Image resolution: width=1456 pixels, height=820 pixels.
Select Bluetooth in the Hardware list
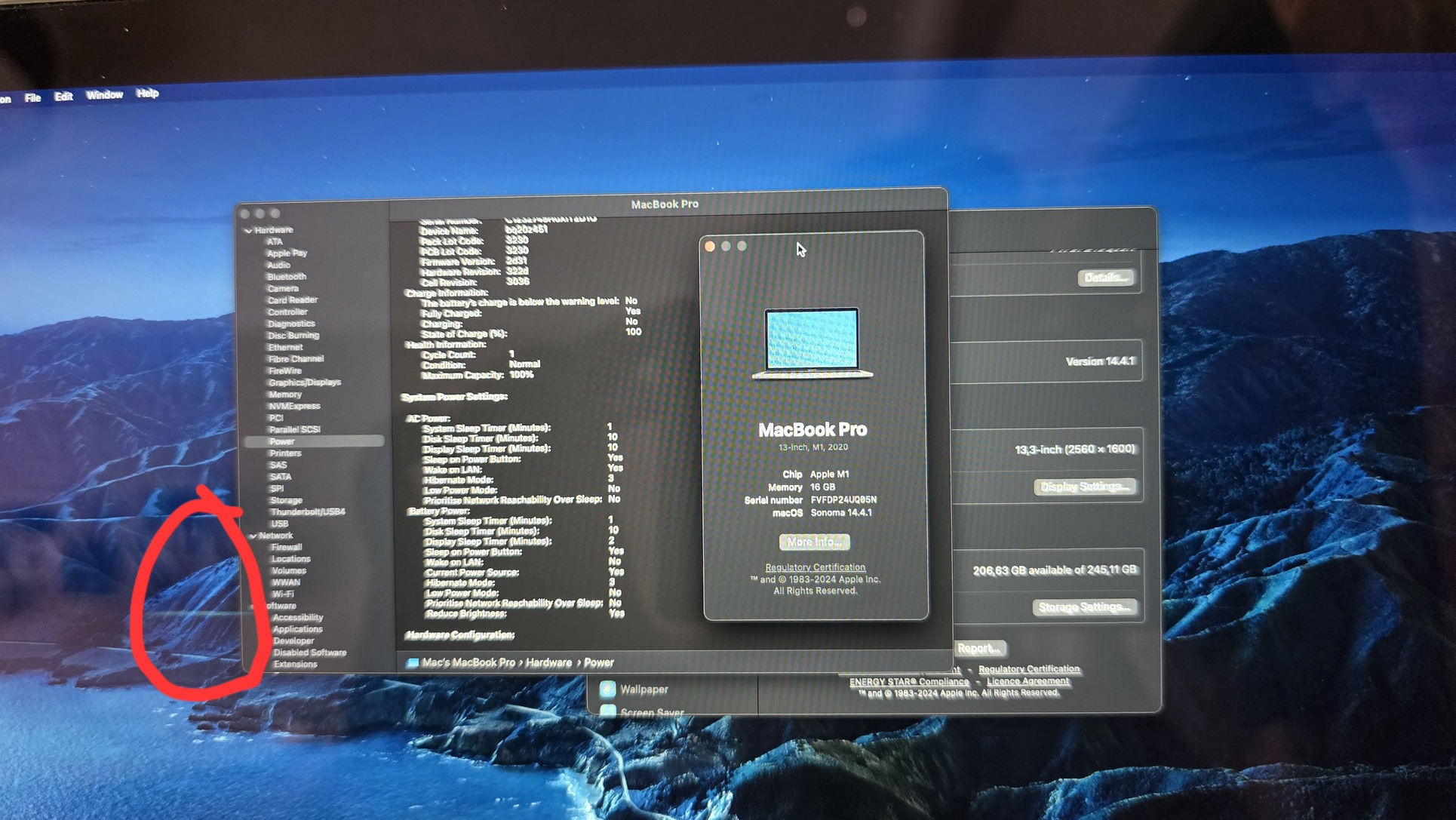tap(287, 277)
